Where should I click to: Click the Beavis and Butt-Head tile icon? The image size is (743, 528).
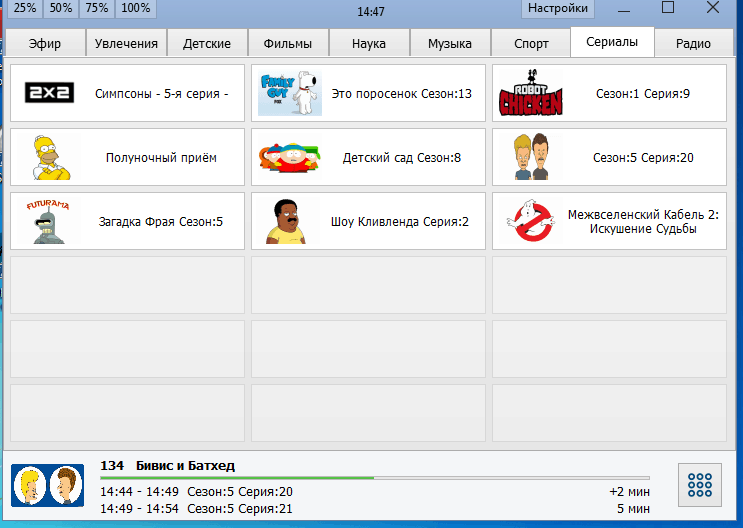(x=531, y=157)
